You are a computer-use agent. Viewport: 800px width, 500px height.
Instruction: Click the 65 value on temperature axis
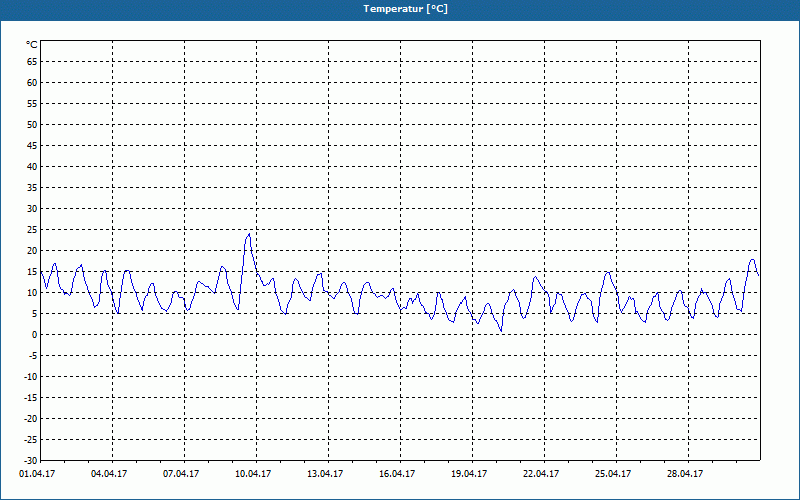[x=32, y=62]
